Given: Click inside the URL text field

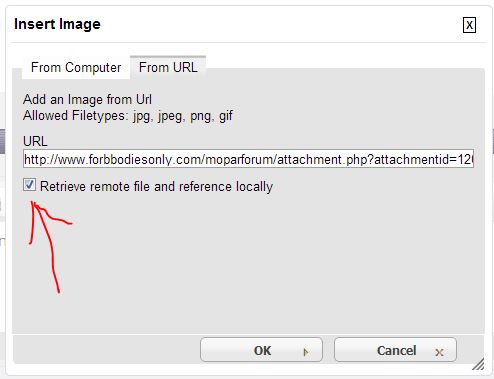Looking at the screenshot, I should [248, 159].
